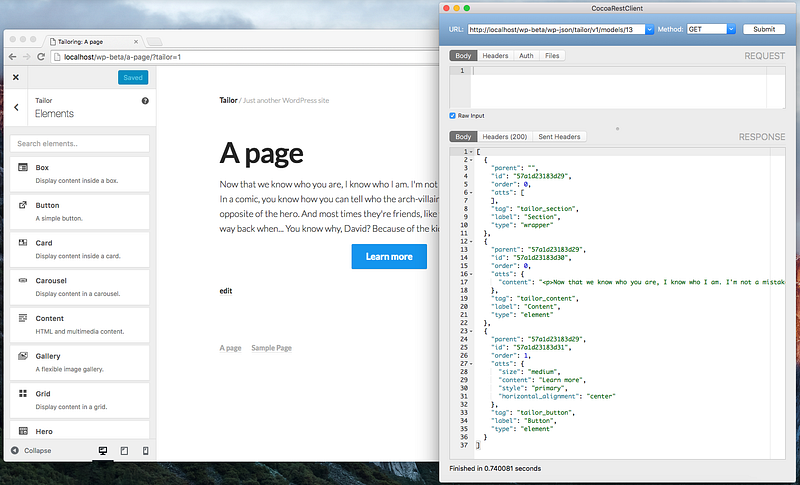Click the Carousel element icon
The width and height of the screenshot is (800, 485).
point(23,280)
